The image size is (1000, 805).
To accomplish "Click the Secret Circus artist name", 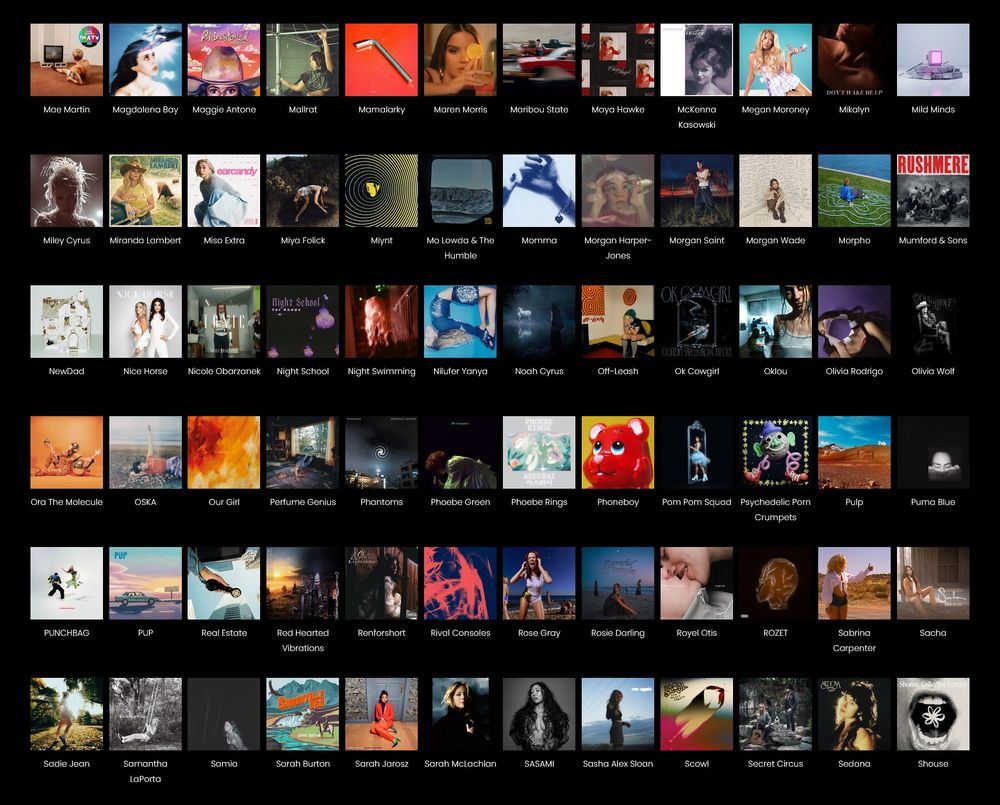I will [776, 764].
